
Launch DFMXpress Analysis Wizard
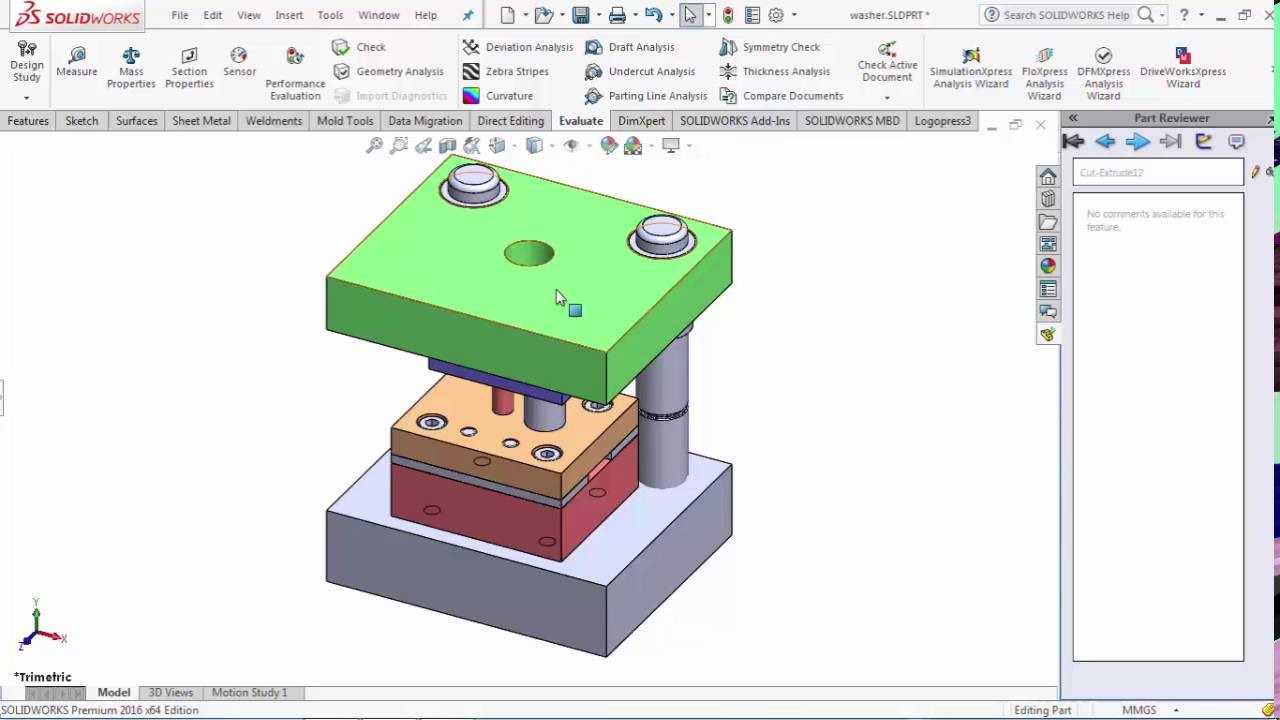1103,73
